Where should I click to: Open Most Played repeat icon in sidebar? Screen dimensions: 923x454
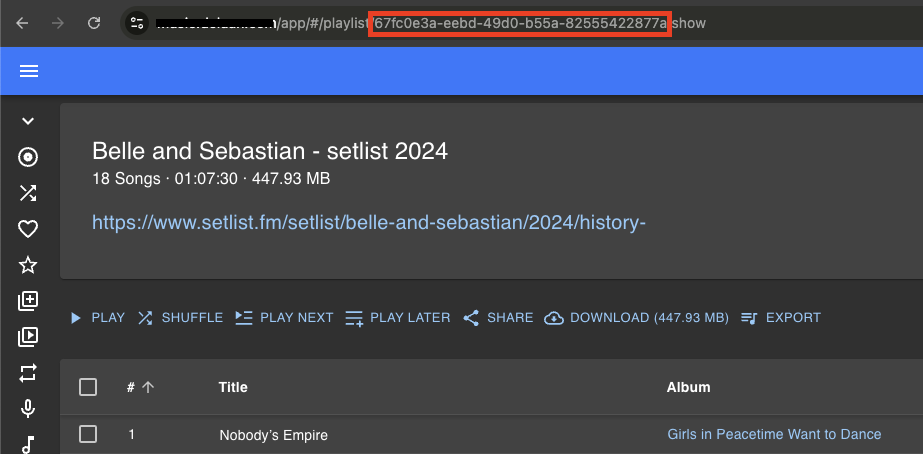pos(28,372)
